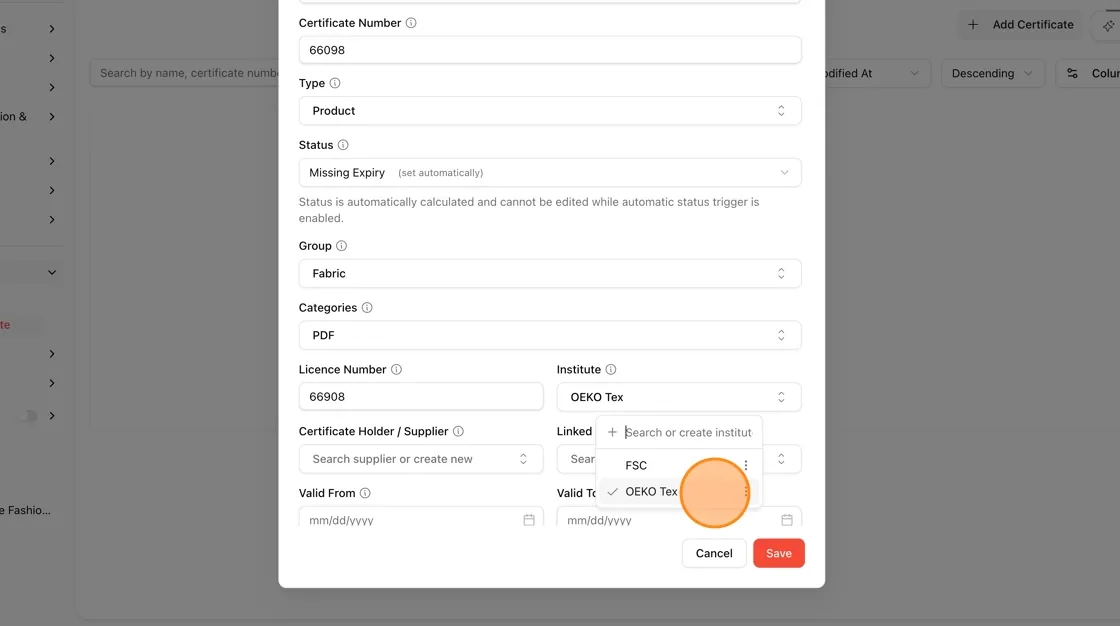Open the Search supplier or create new dropdown
This screenshot has height=626, width=1120.
click(421, 459)
